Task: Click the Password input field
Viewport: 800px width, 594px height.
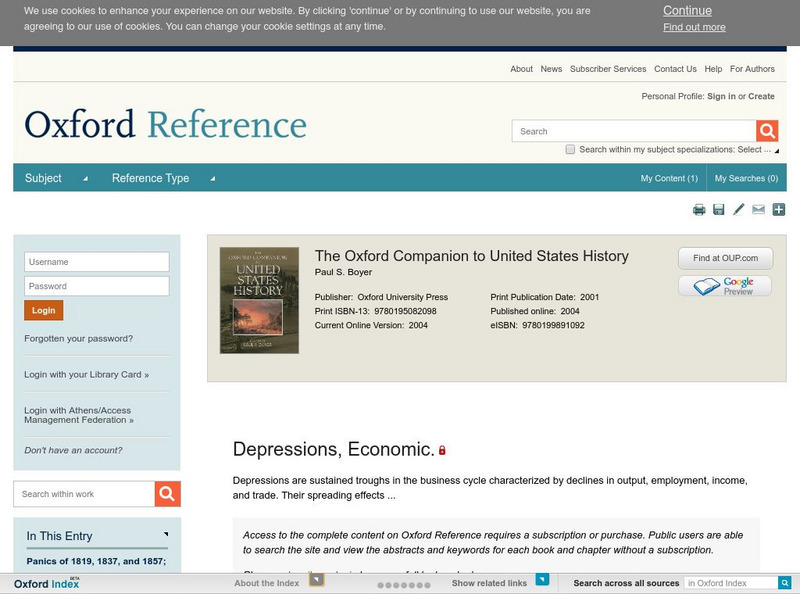Action: [96, 286]
